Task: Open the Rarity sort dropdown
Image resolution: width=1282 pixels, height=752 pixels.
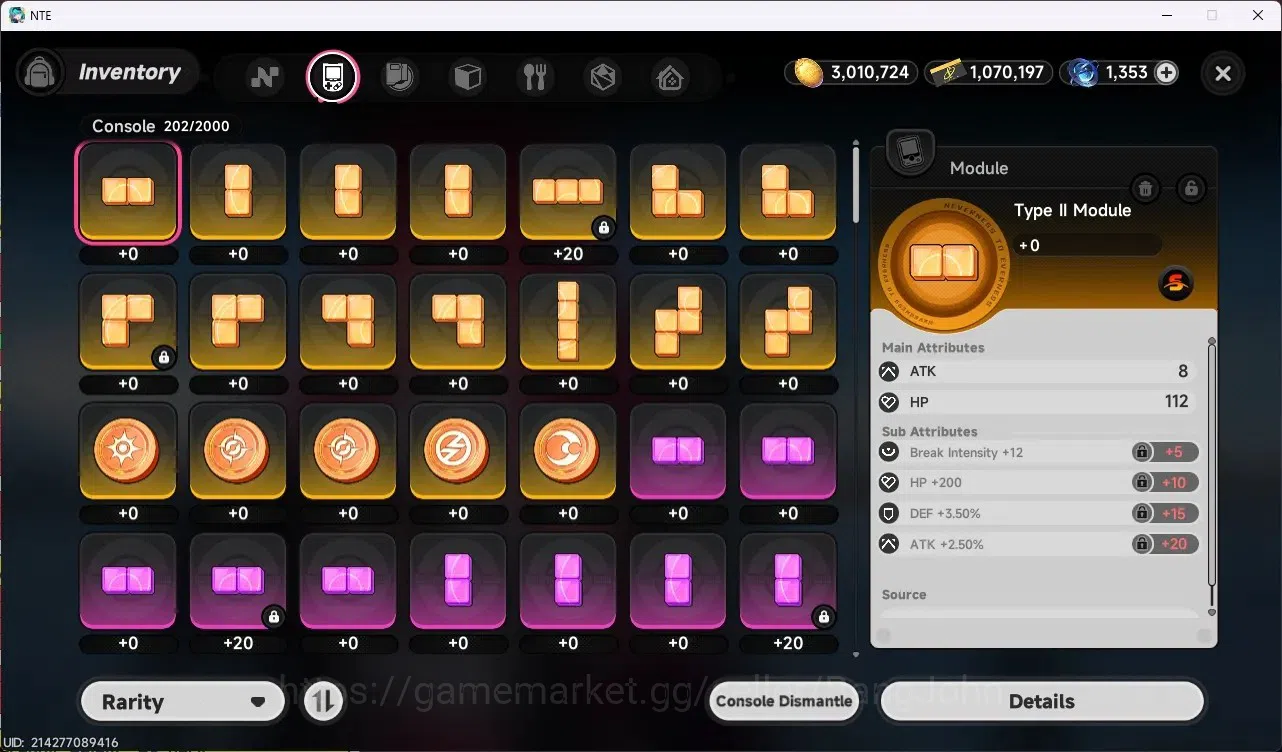Action: [x=181, y=702]
